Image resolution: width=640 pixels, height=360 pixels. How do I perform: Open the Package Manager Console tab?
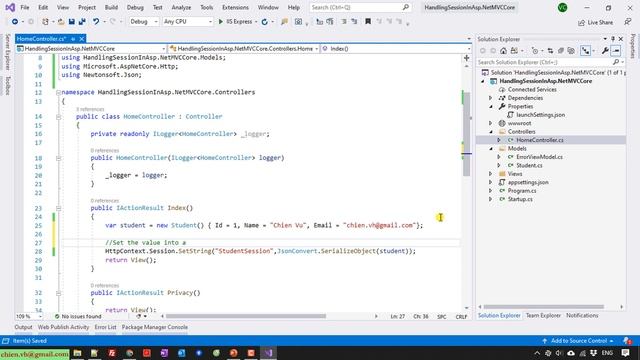pos(155,327)
